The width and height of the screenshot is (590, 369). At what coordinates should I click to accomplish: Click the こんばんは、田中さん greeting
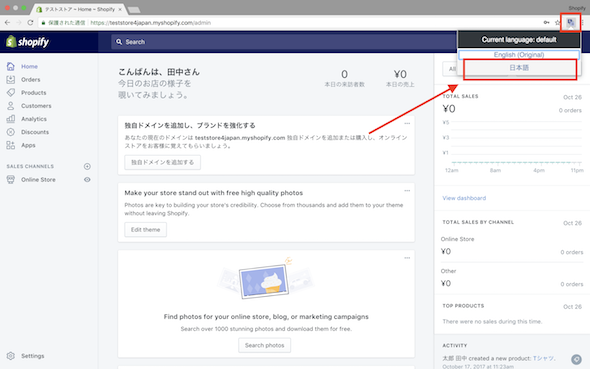pyautogui.click(x=159, y=72)
